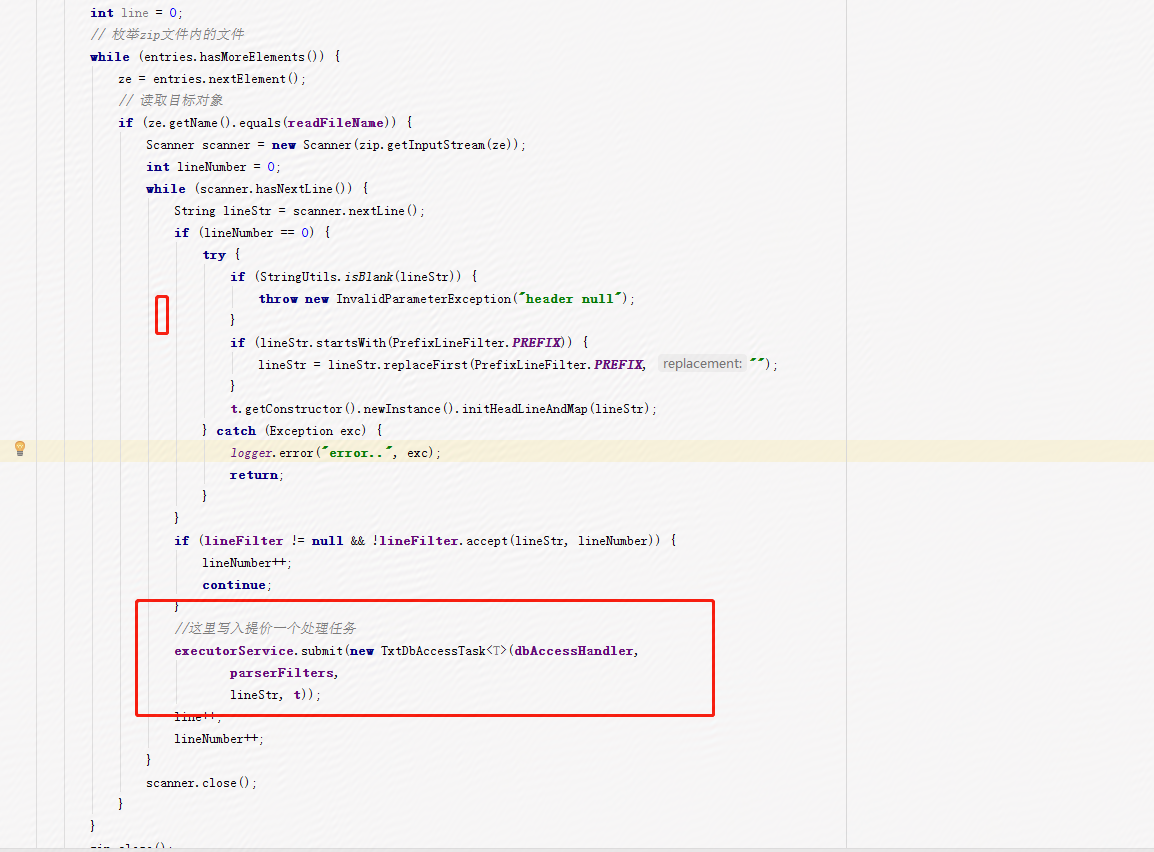
Task: Click 'dbAccessHandler' argument
Action: 574,651
